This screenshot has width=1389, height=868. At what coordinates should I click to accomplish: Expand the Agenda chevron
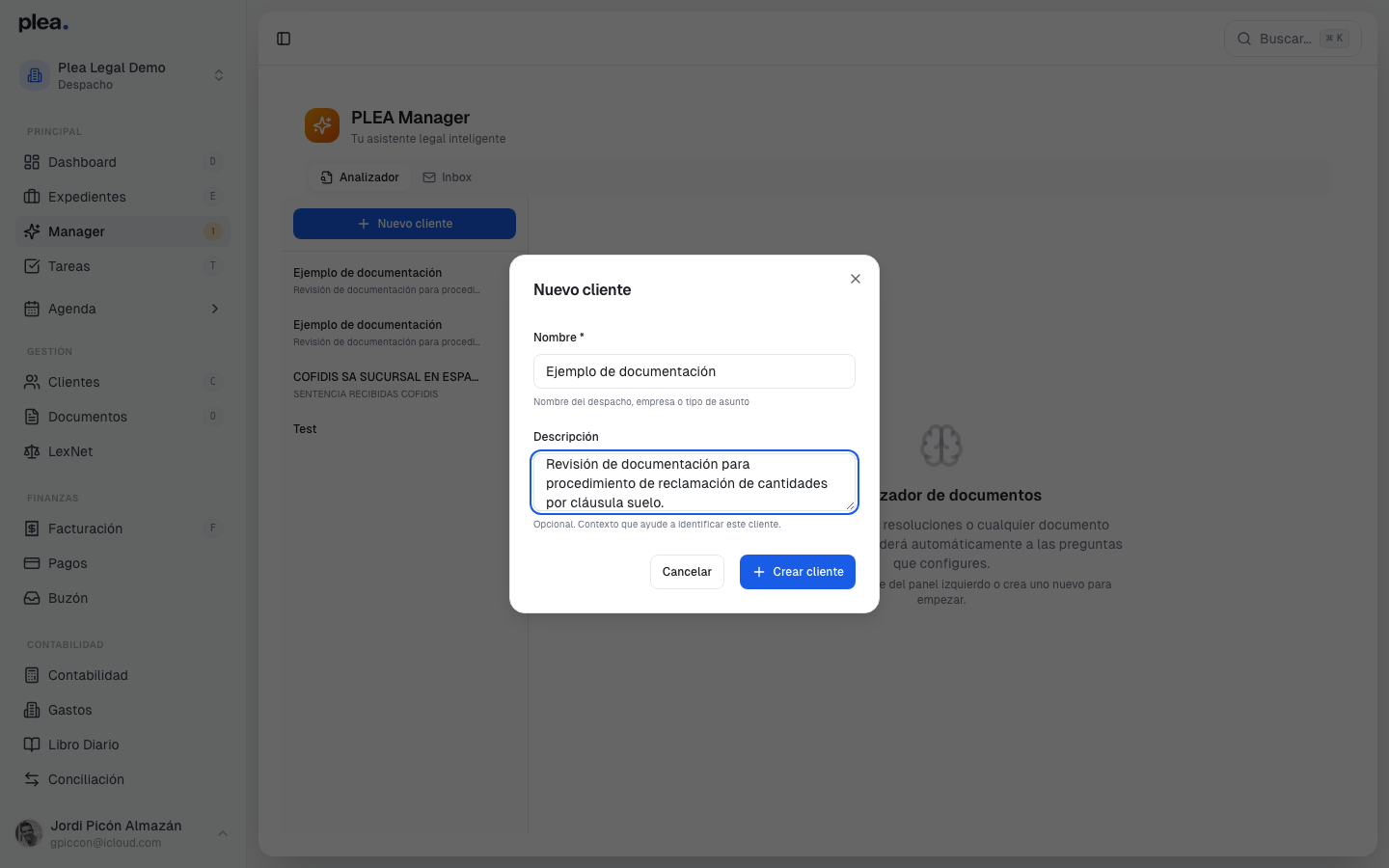pos(215,309)
